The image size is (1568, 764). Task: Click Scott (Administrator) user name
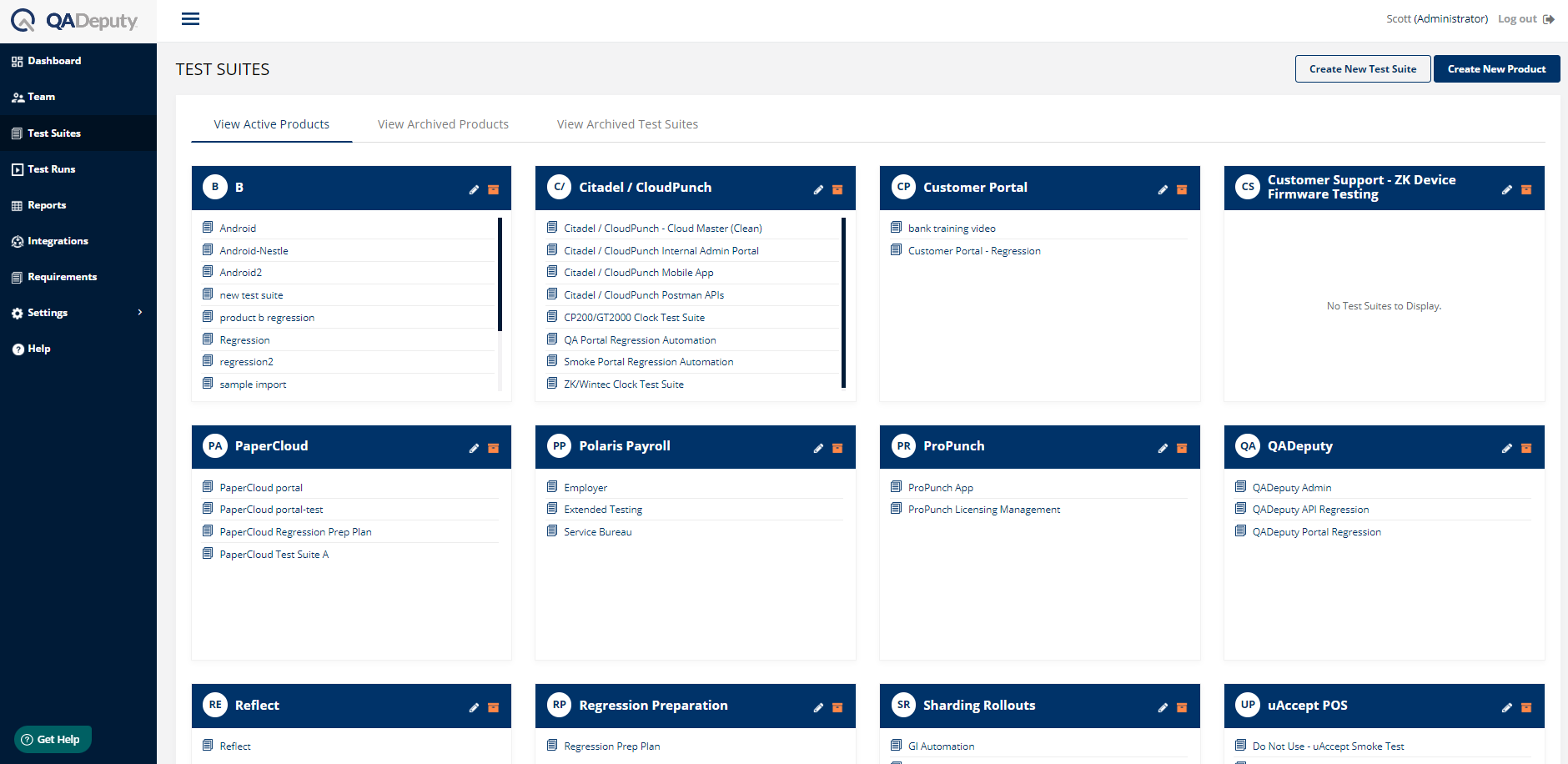pos(1436,19)
